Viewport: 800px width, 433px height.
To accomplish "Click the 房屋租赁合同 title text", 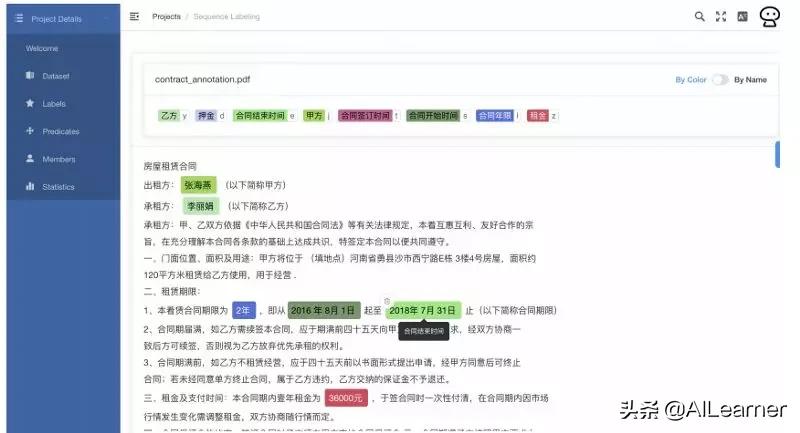I will tap(170, 166).
